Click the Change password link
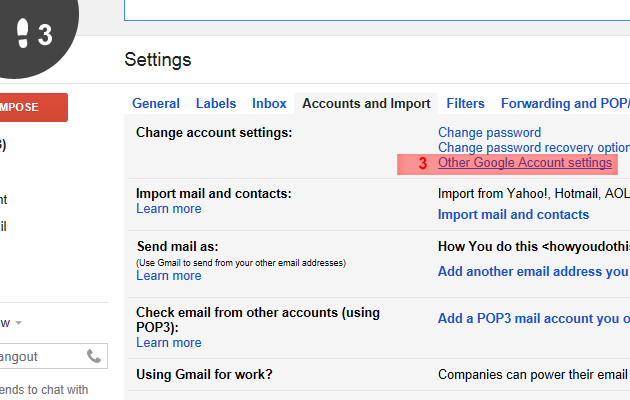 (x=489, y=133)
